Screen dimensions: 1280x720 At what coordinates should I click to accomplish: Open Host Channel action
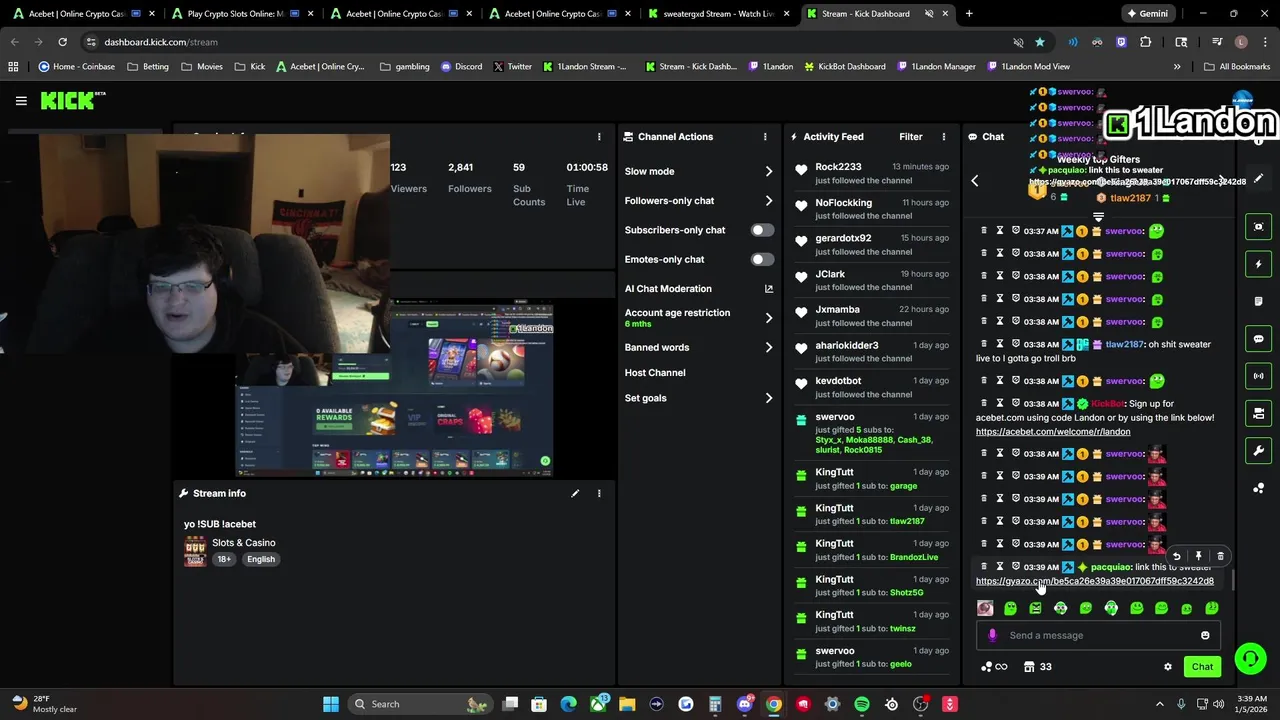(x=655, y=373)
